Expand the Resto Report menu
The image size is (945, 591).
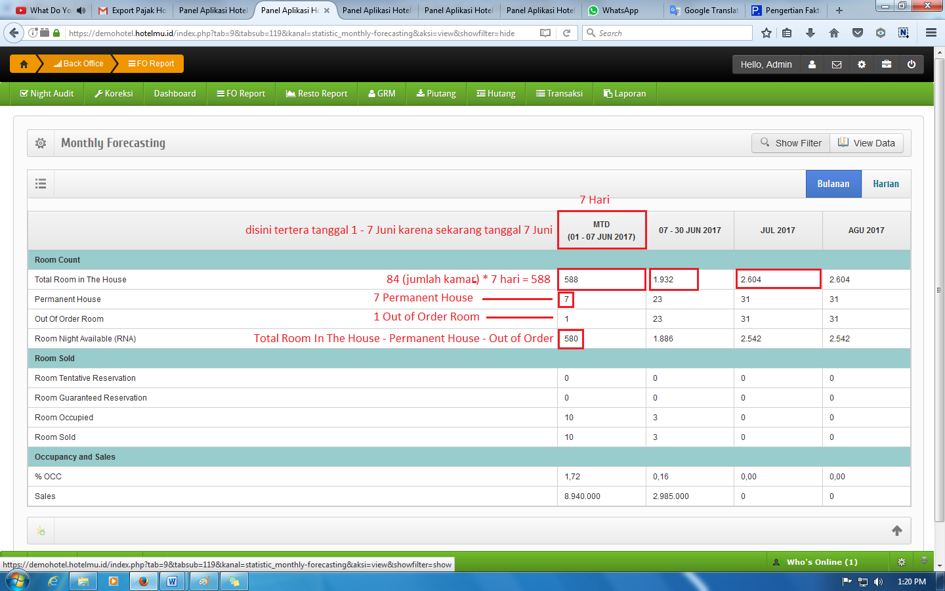click(x=316, y=94)
